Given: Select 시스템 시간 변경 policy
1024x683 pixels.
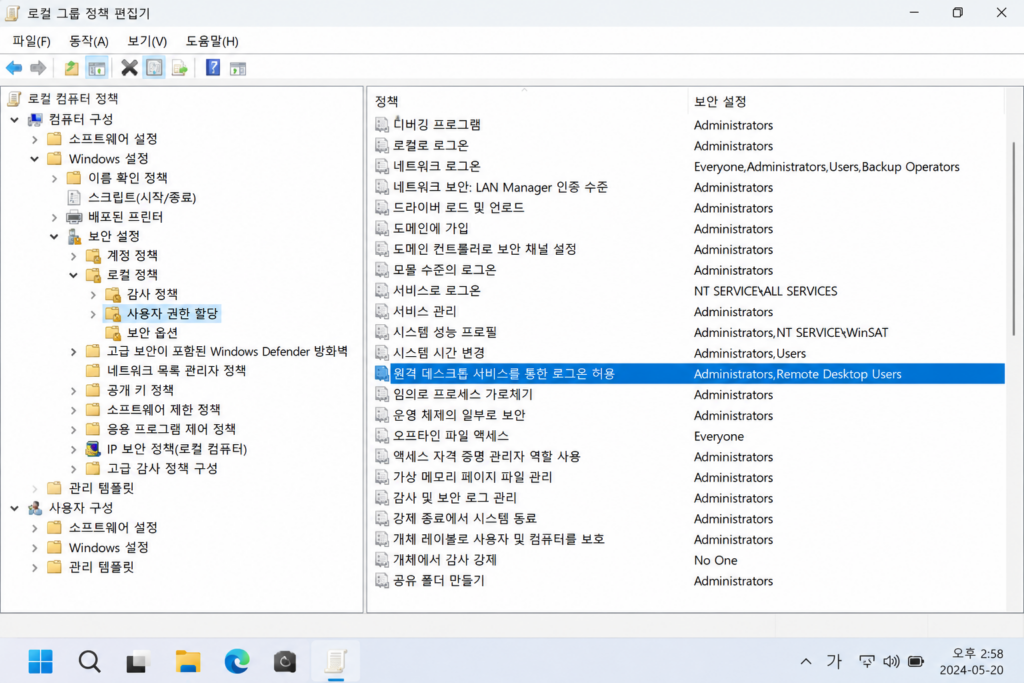Looking at the screenshot, I should click(x=438, y=353).
